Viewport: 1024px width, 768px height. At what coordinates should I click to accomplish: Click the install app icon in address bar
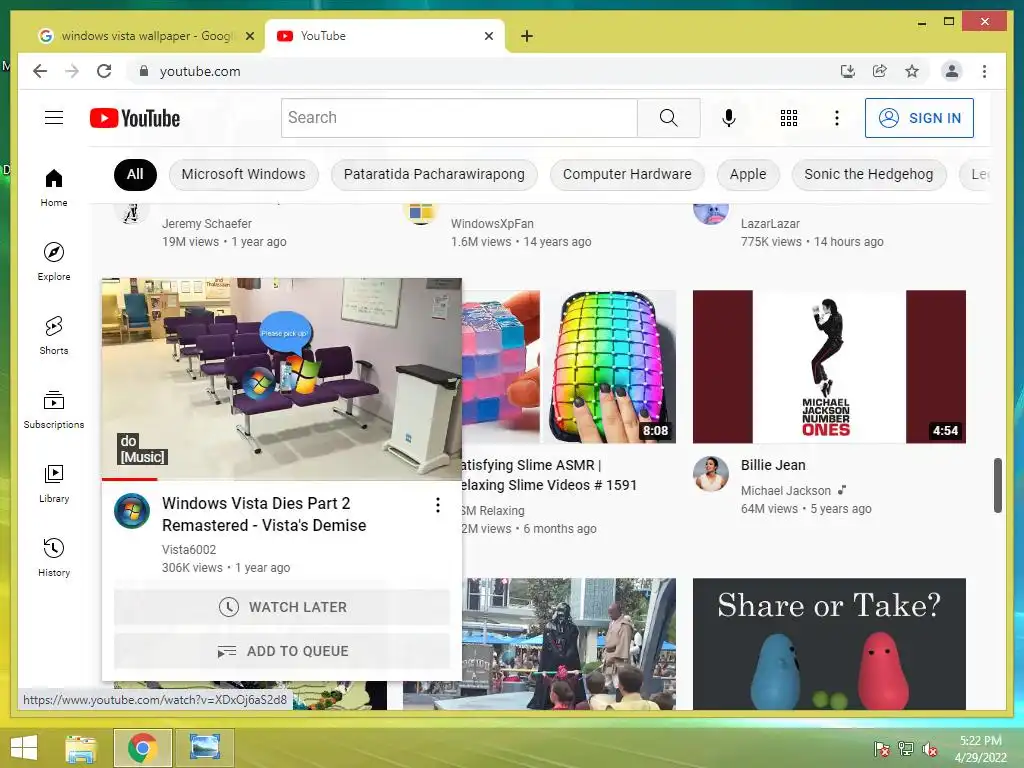click(848, 71)
